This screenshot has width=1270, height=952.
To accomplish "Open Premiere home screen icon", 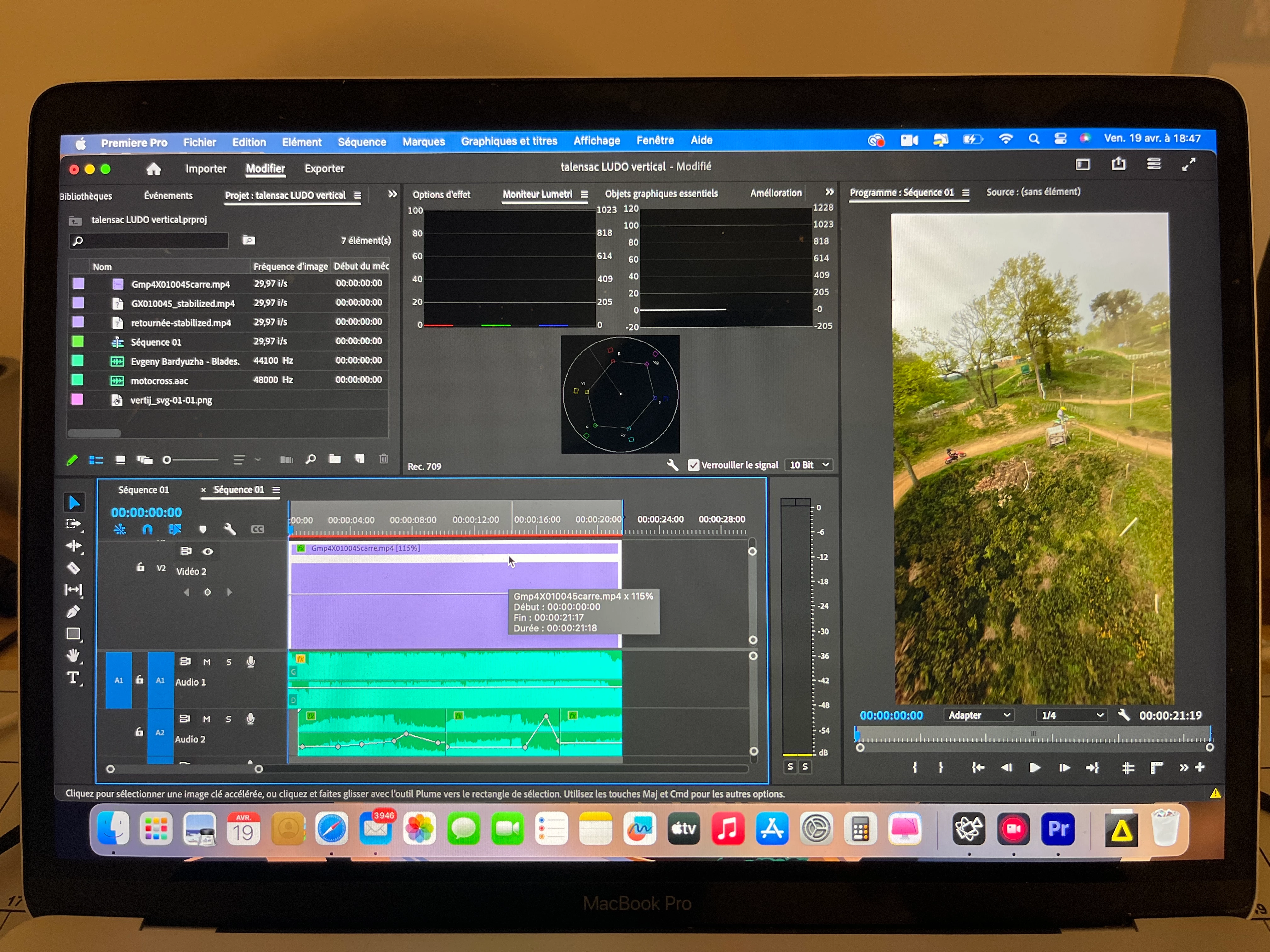I will click(153, 169).
